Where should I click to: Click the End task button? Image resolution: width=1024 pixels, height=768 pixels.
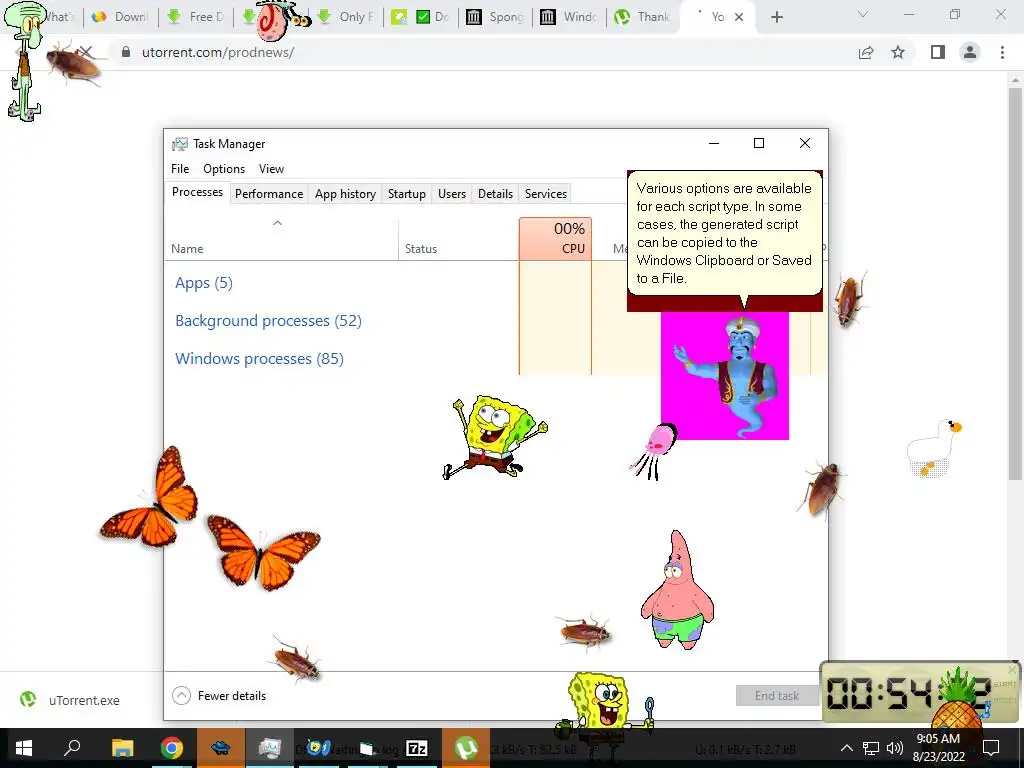coord(777,696)
